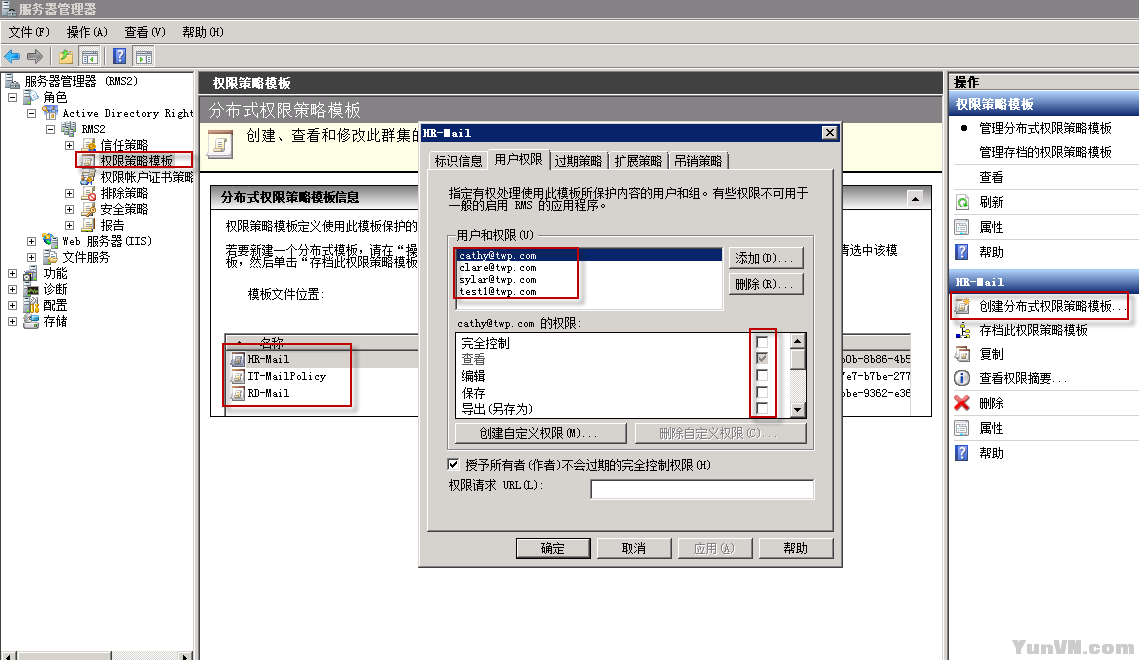Click the red 删除 X icon

point(962,403)
